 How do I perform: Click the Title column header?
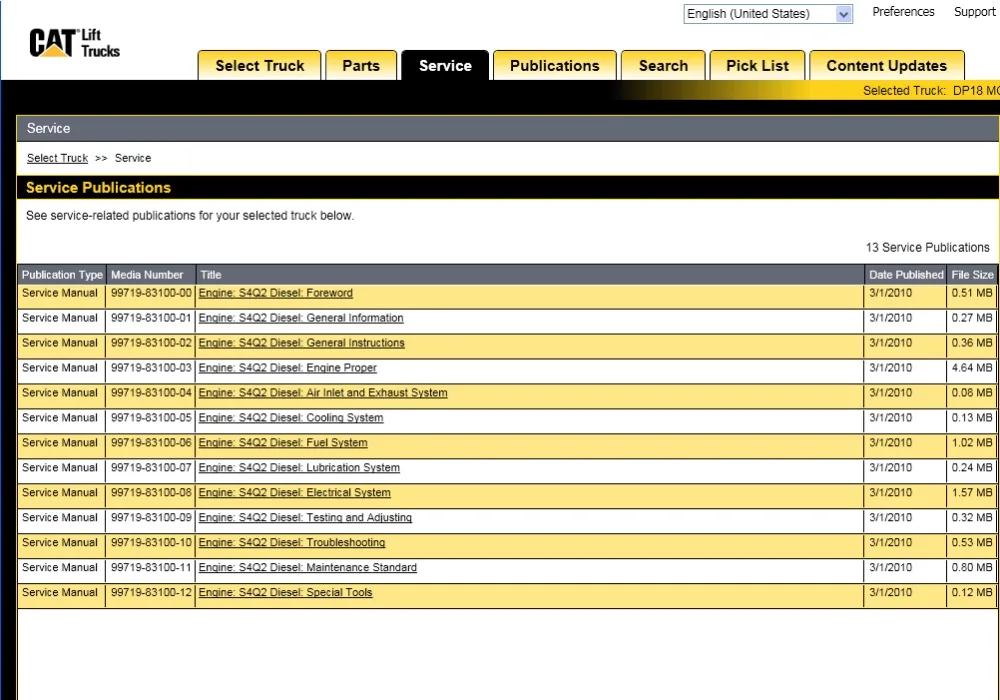[529, 275]
